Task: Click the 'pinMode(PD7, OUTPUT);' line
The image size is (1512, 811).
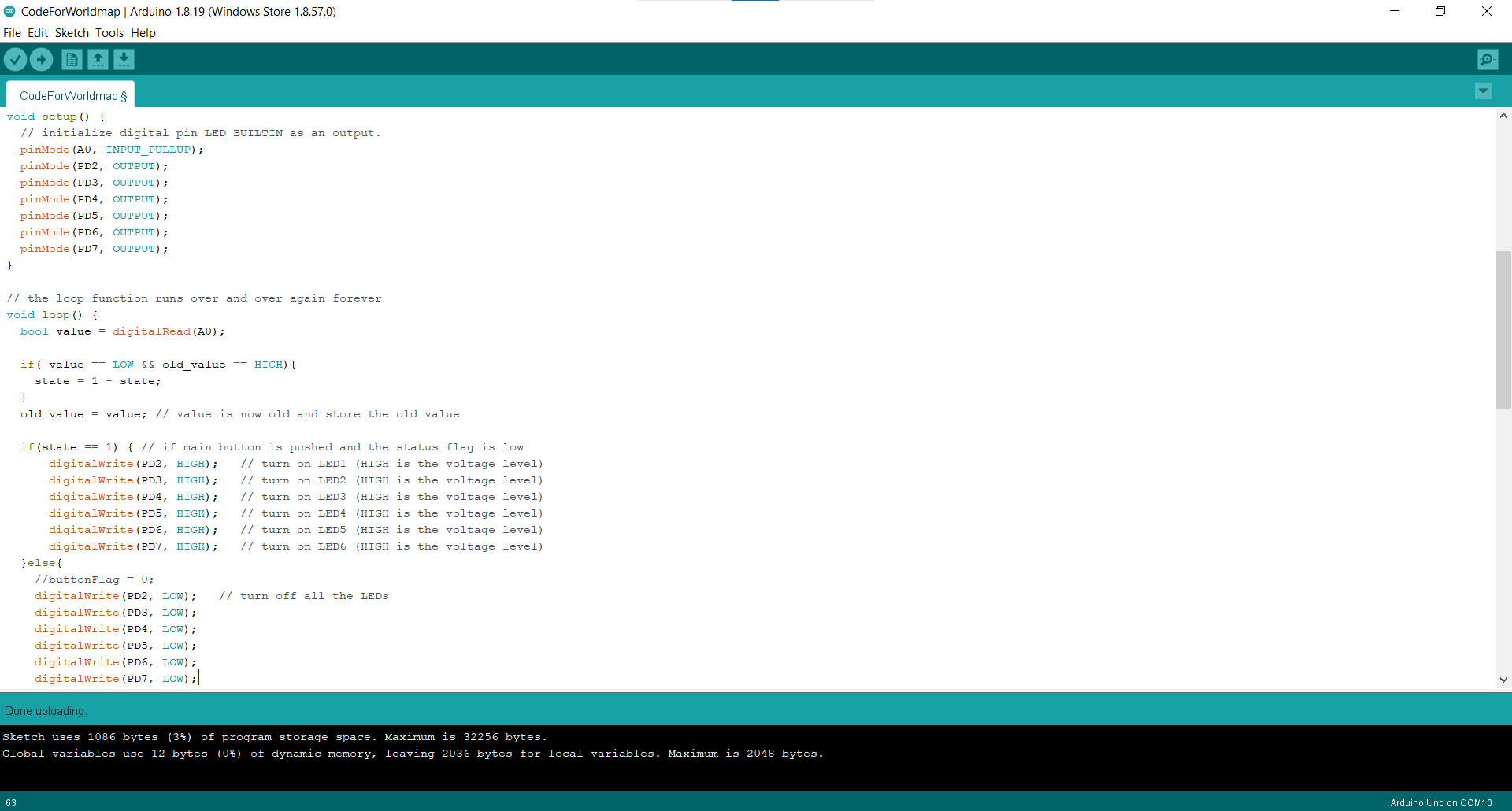Action: tap(94, 249)
